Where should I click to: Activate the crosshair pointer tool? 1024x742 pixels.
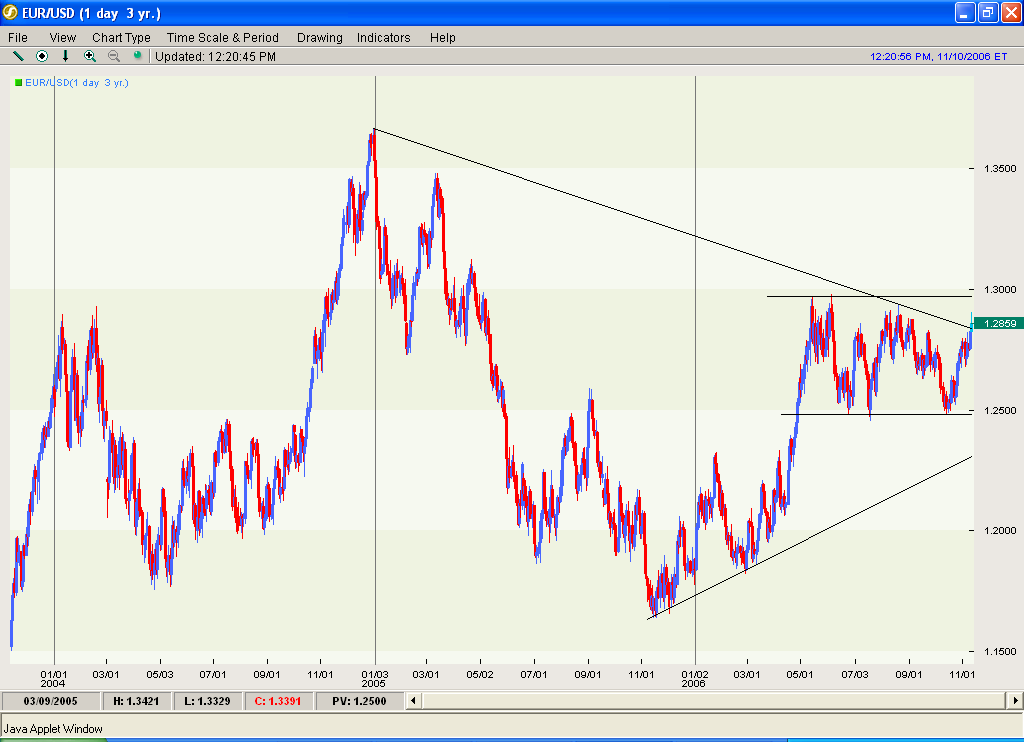[41, 56]
